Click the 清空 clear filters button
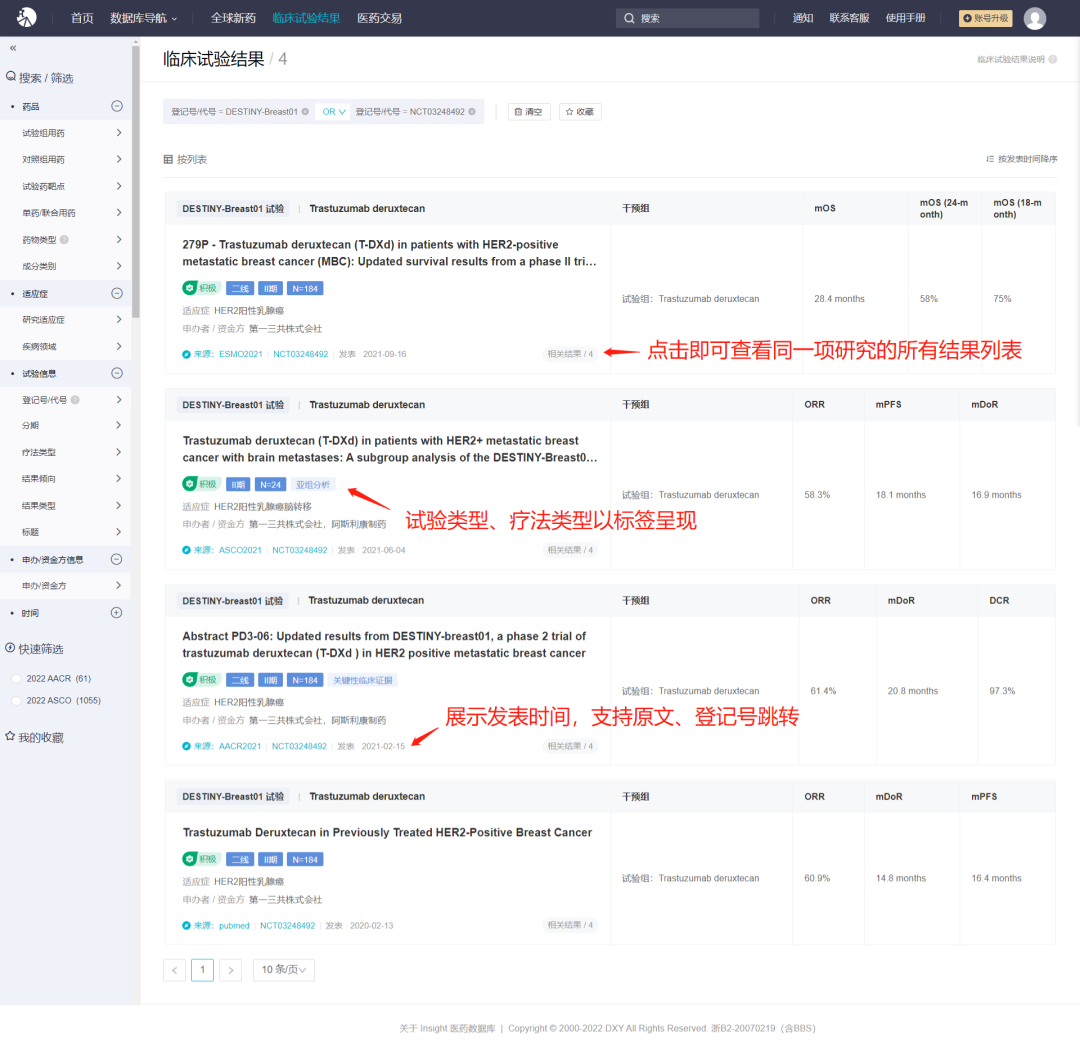Screen dimensions: 1080x1052 pyautogui.click(x=529, y=112)
